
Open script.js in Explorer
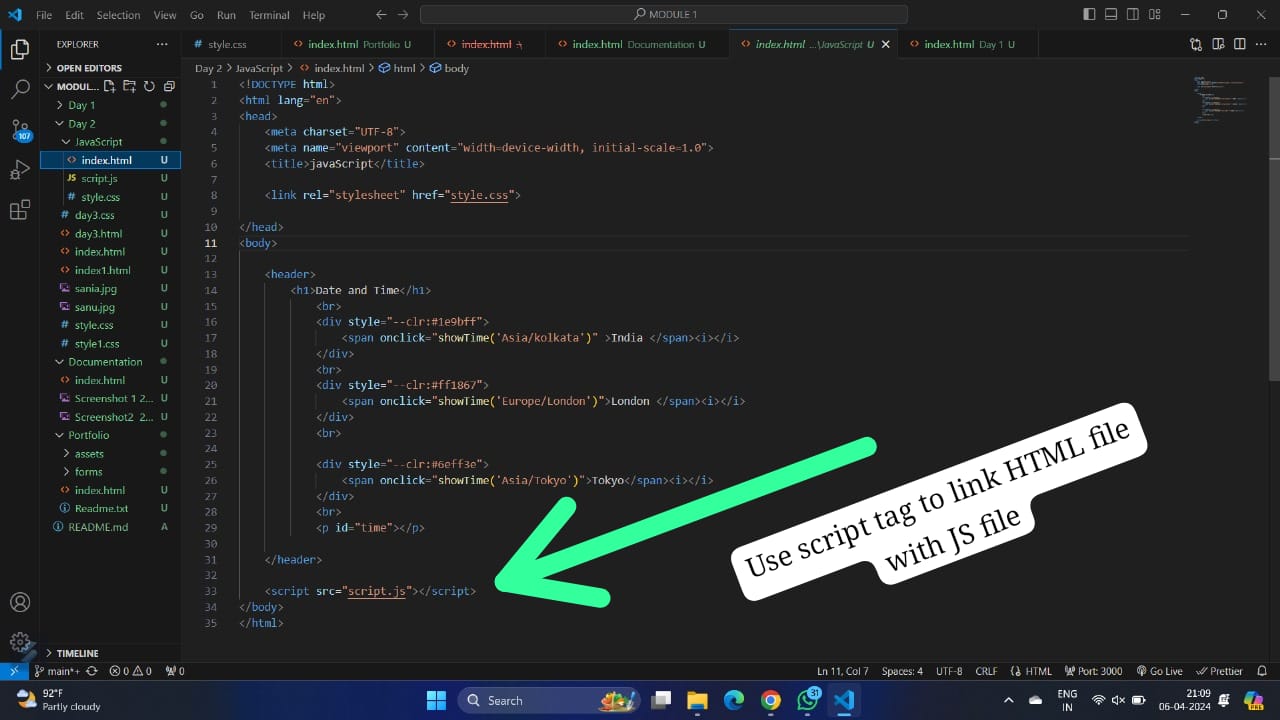pyautogui.click(x=99, y=178)
